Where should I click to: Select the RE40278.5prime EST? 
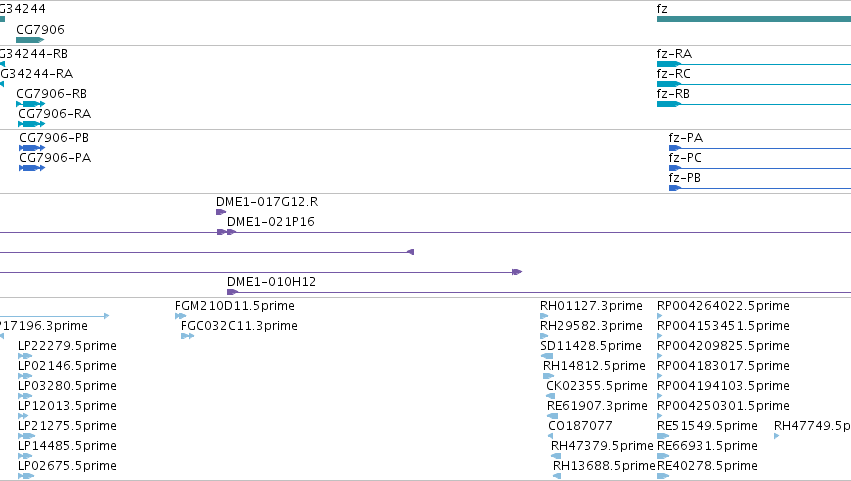[663, 476]
